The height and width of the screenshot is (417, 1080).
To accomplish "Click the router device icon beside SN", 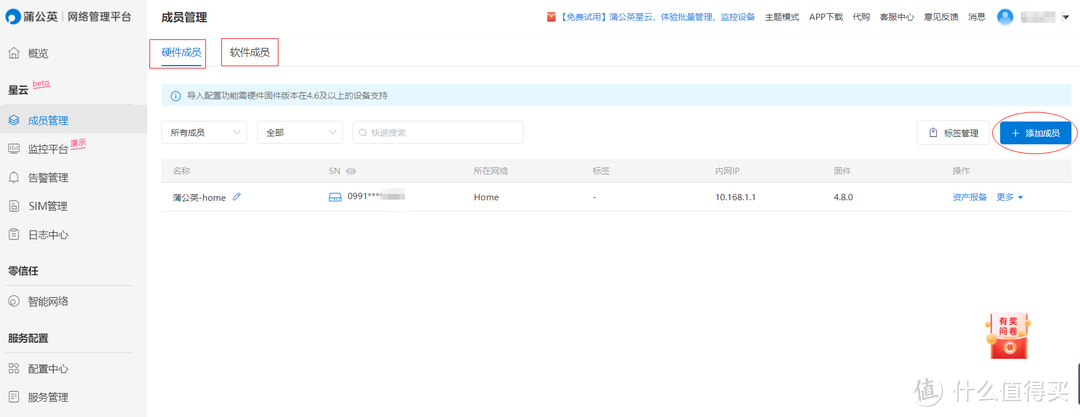I will pyautogui.click(x=335, y=197).
